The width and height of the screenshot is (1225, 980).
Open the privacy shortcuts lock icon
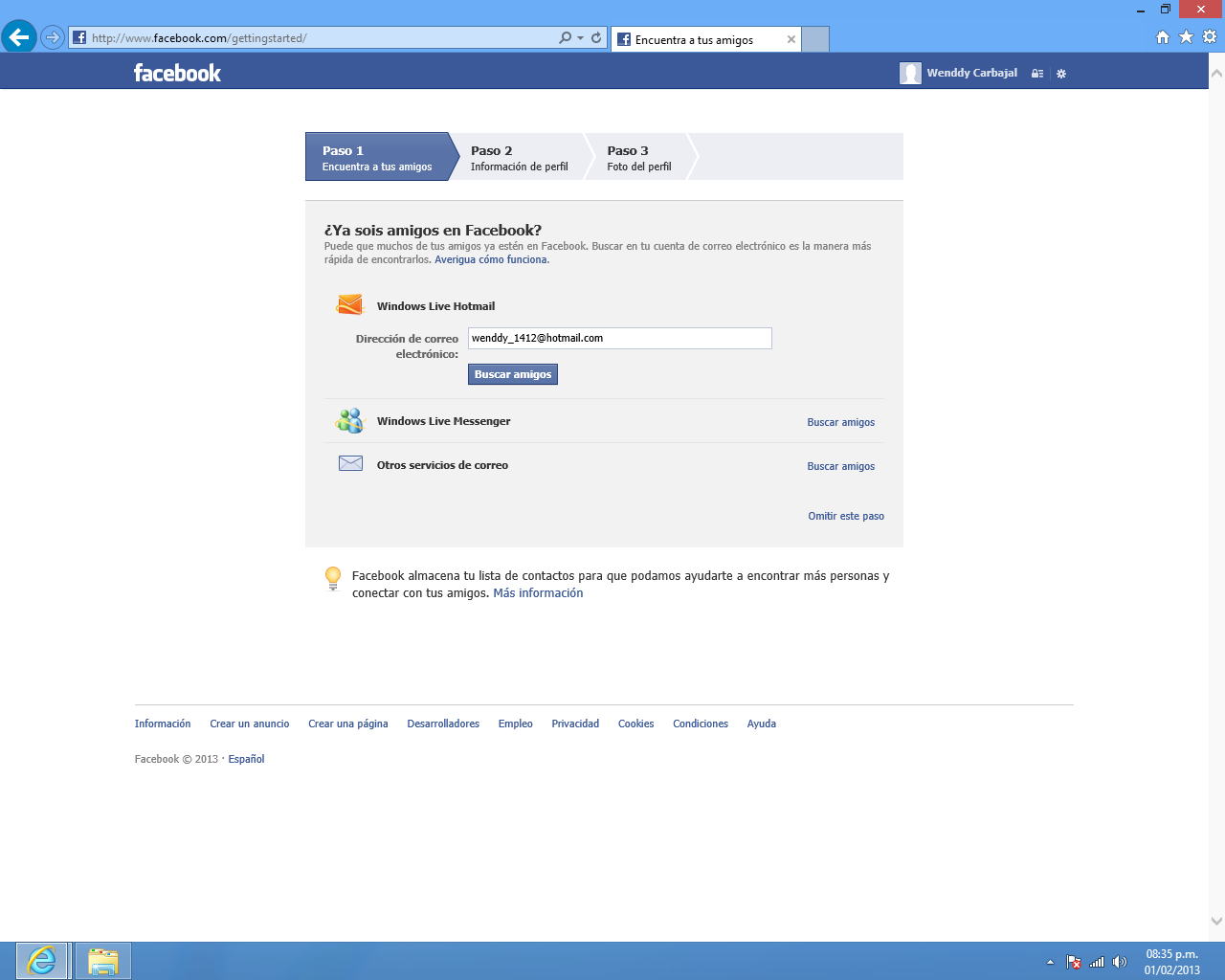[x=1037, y=73]
